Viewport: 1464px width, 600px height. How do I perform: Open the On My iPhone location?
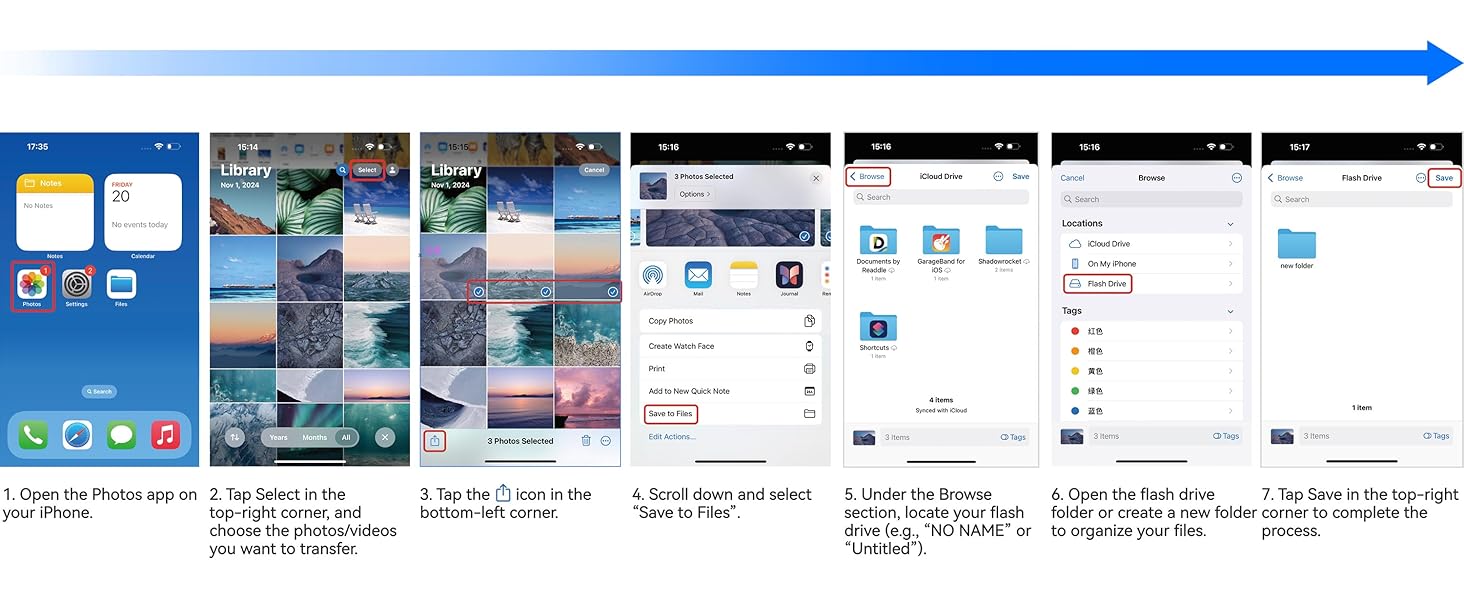pyautogui.click(x=1151, y=264)
